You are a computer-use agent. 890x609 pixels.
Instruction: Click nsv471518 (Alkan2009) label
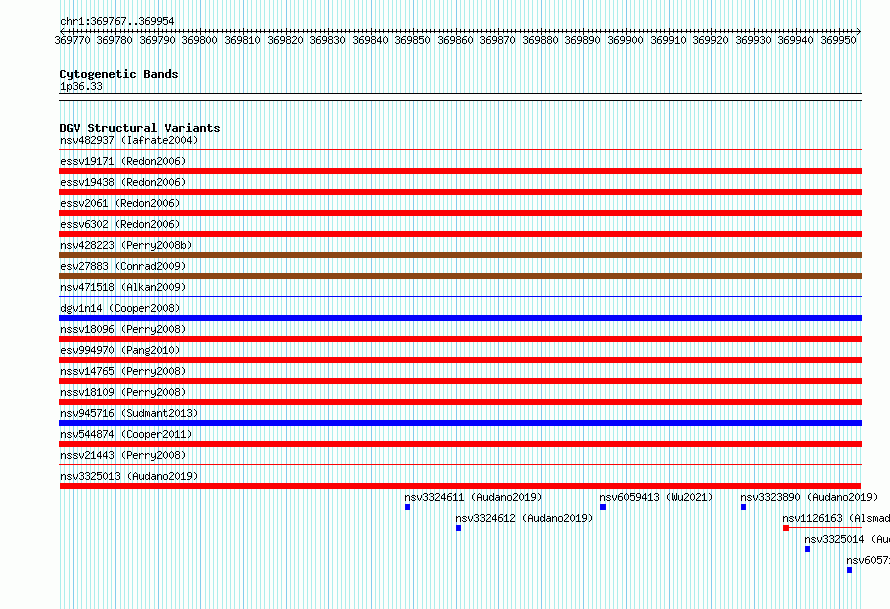pyautogui.click(x=123, y=287)
